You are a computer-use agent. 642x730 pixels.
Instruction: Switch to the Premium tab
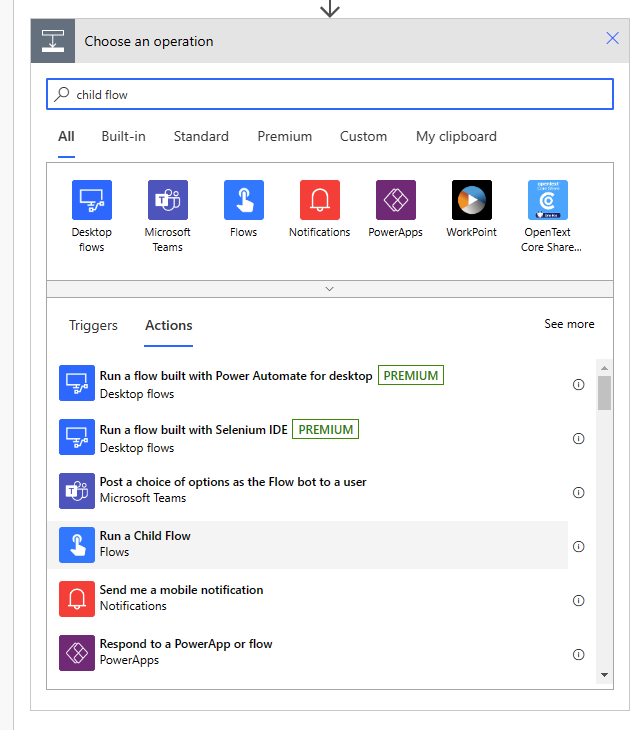284,136
